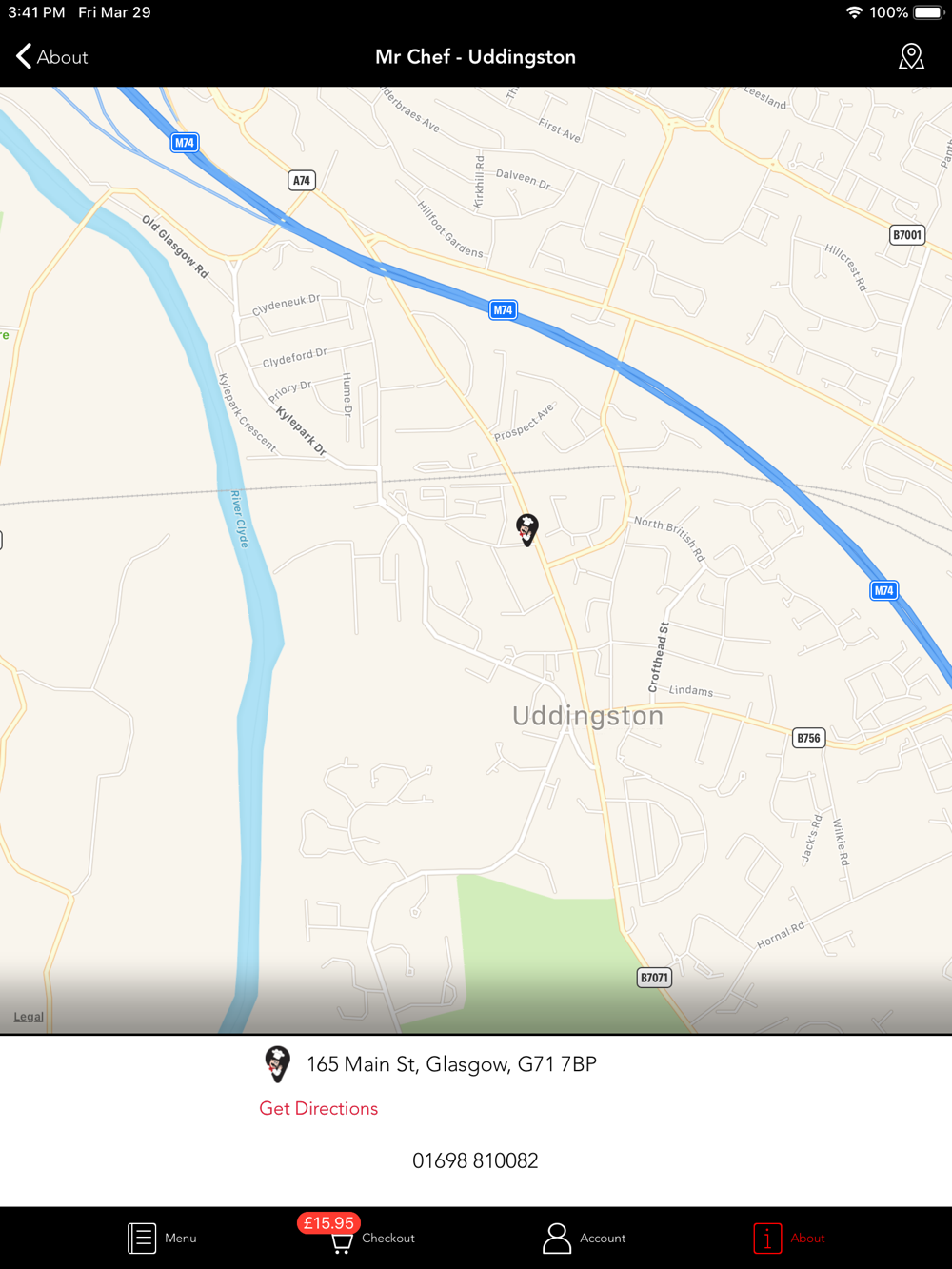Tap the £15.95 cart total badge
Screen dimensions: 952x1269
tap(328, 1222)
